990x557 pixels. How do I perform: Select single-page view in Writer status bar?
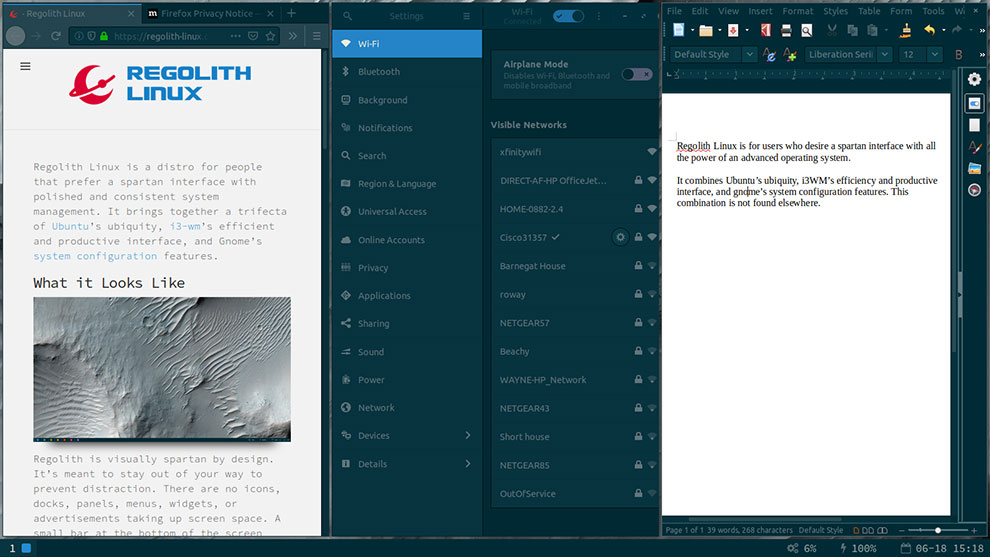click(x=856, y=530)
